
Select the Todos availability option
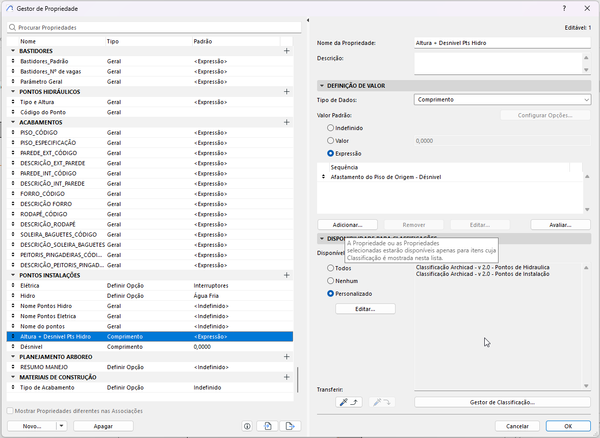(330, 268)
